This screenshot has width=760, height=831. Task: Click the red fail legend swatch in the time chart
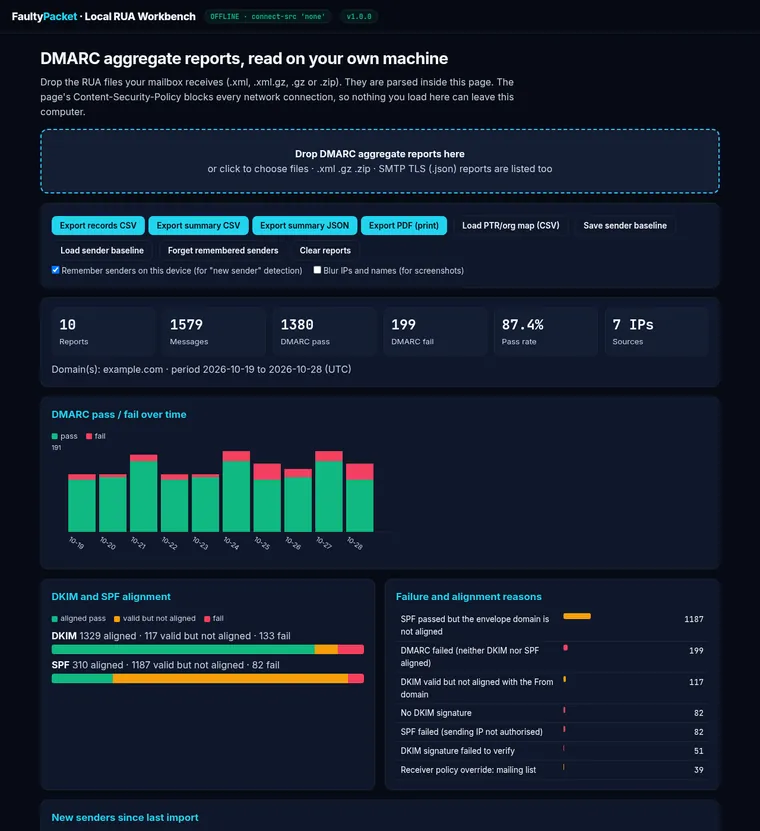tap(89, 436)
